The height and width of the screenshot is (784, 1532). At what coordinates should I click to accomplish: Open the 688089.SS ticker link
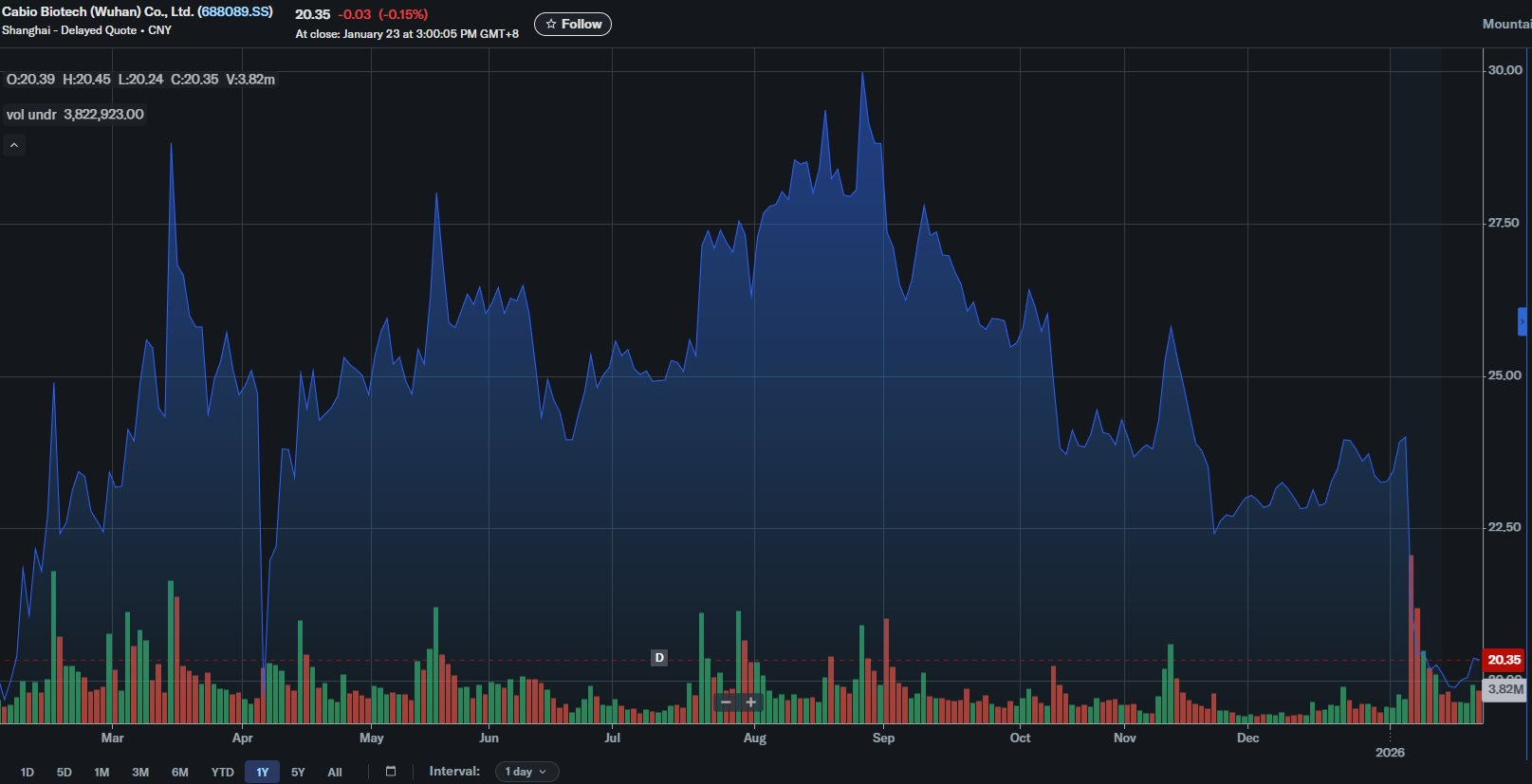pos(234,11)
